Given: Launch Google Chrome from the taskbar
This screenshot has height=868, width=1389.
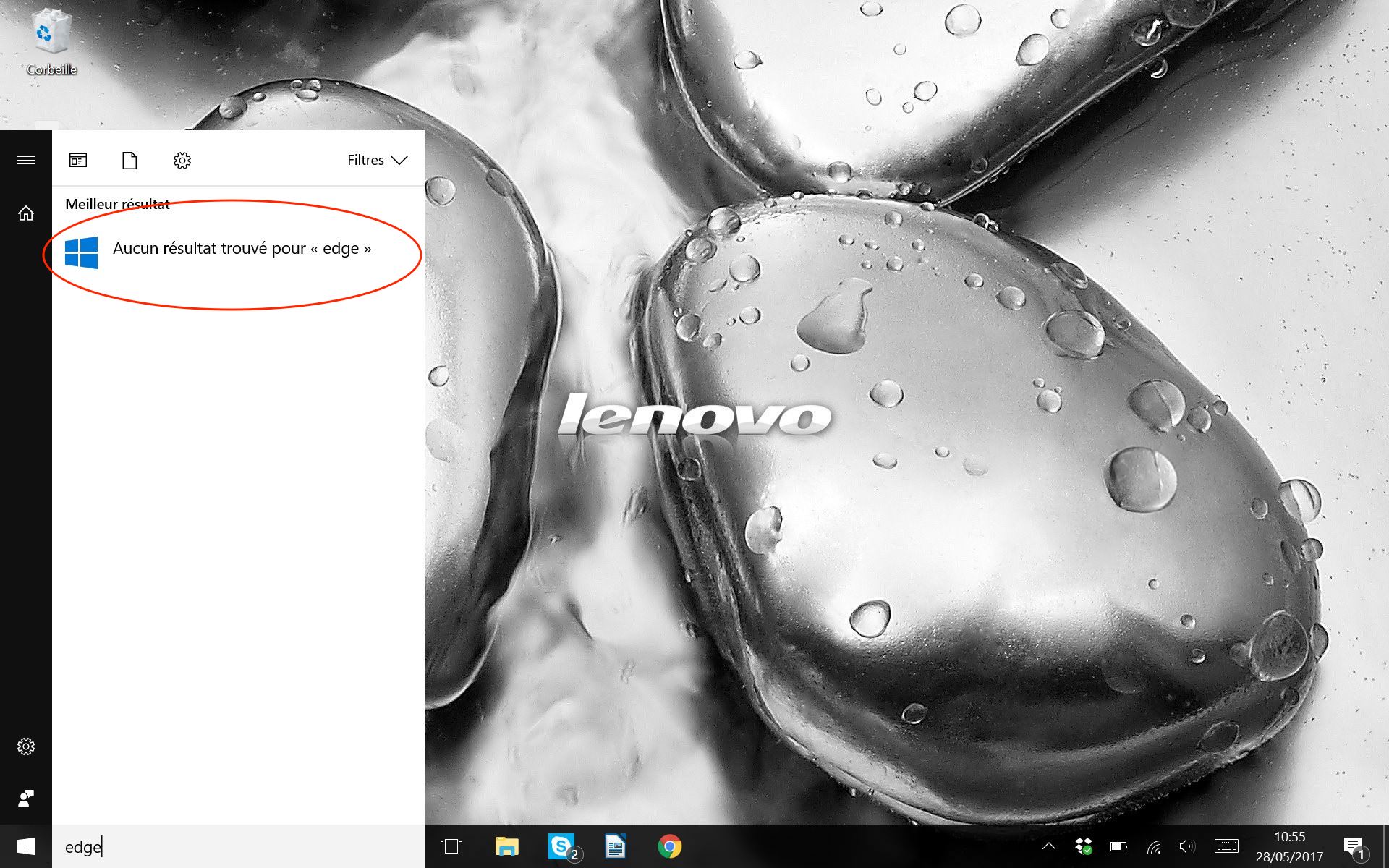Looking at the screenshot, I should pyautogui.click(x=670, y=846).
